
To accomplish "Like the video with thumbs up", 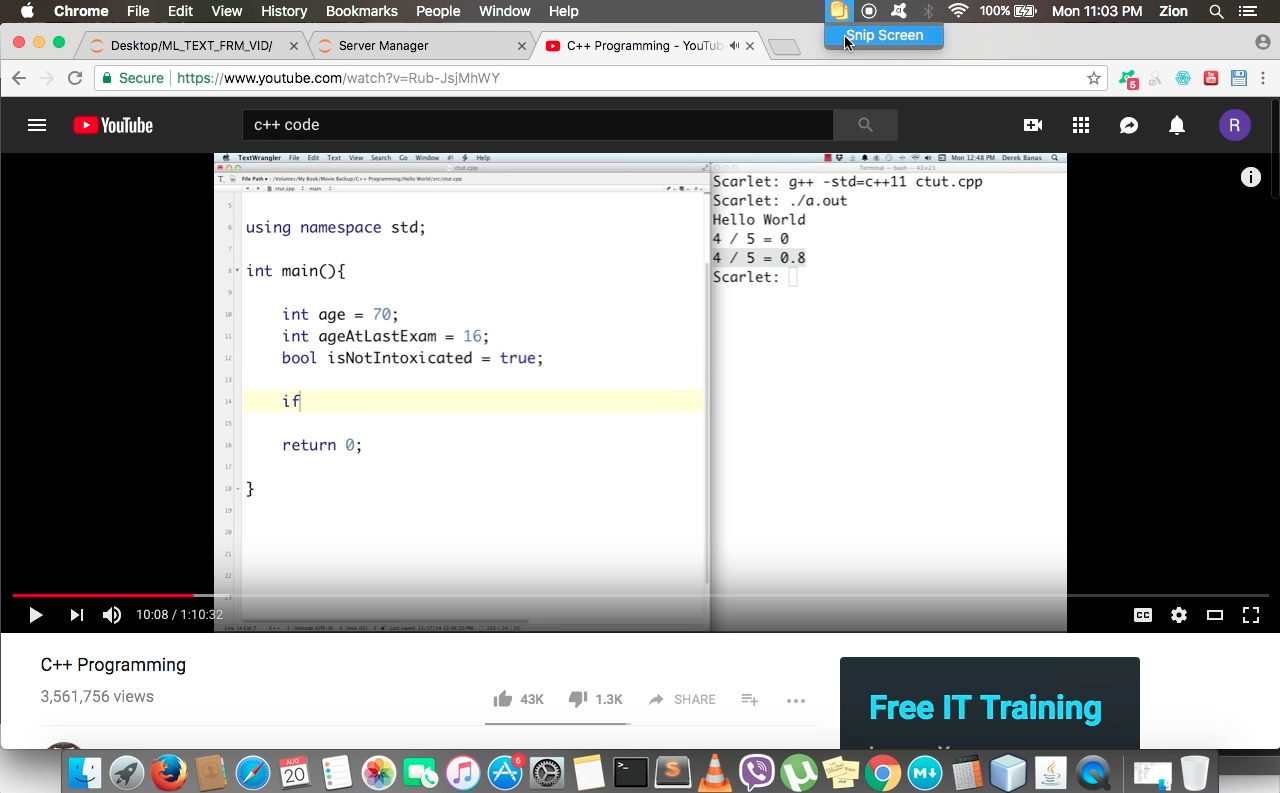I will click(x=504, y=699).
